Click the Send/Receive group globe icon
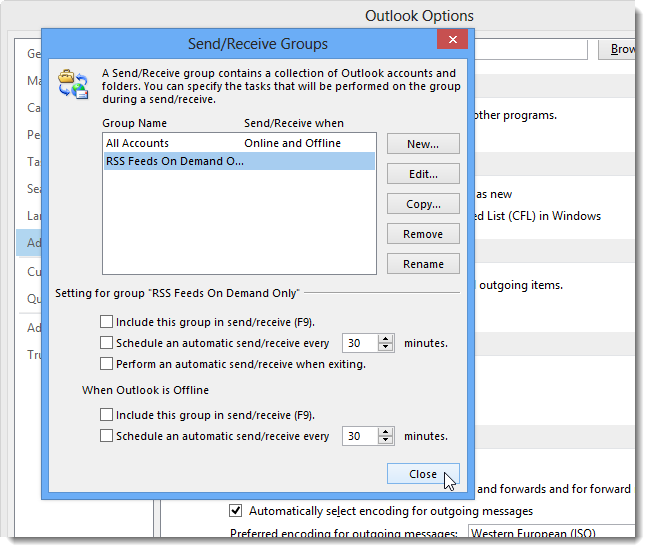Viewport: 650px width, 552px height. (x=73, y=84)
